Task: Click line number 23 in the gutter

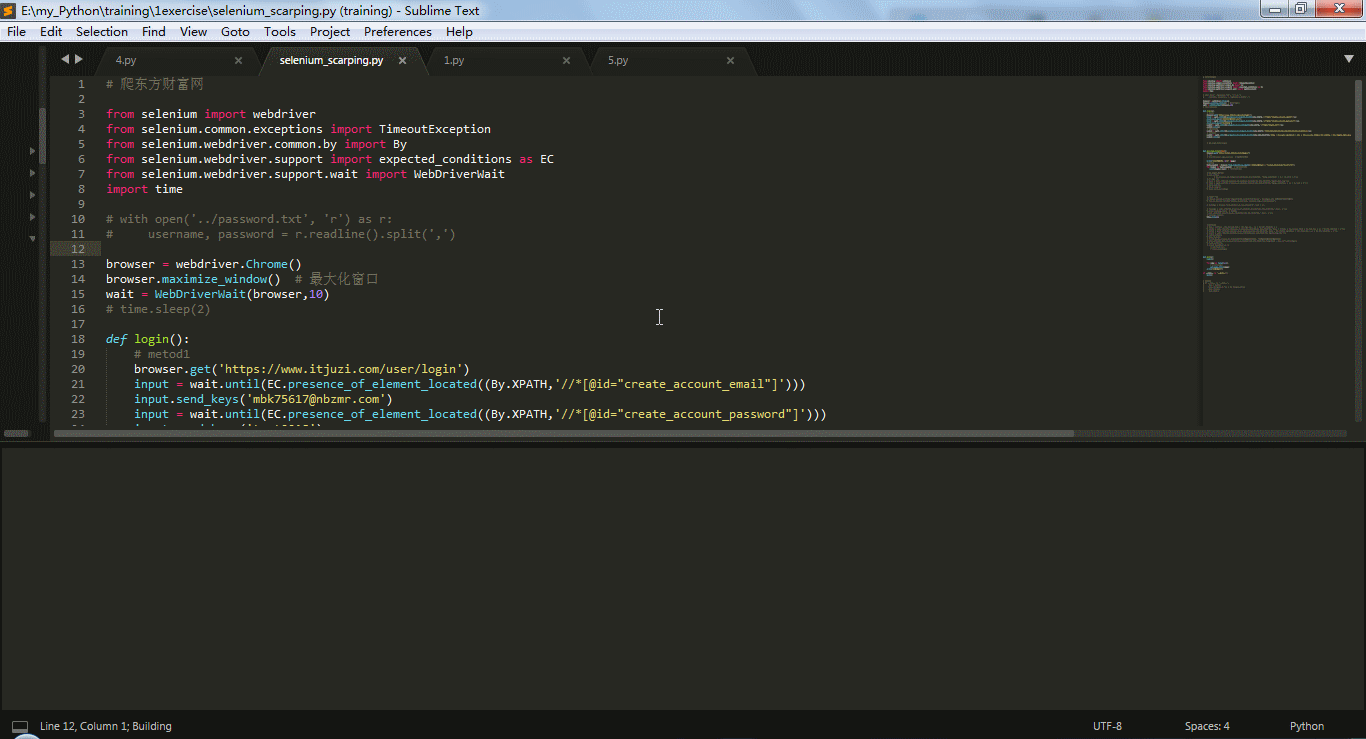Action: pos(78,414)
